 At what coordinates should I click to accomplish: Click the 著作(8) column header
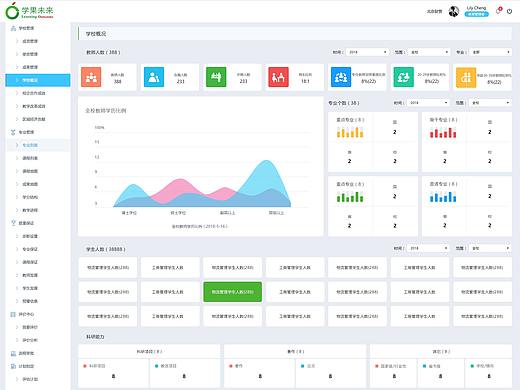[295, 351]
